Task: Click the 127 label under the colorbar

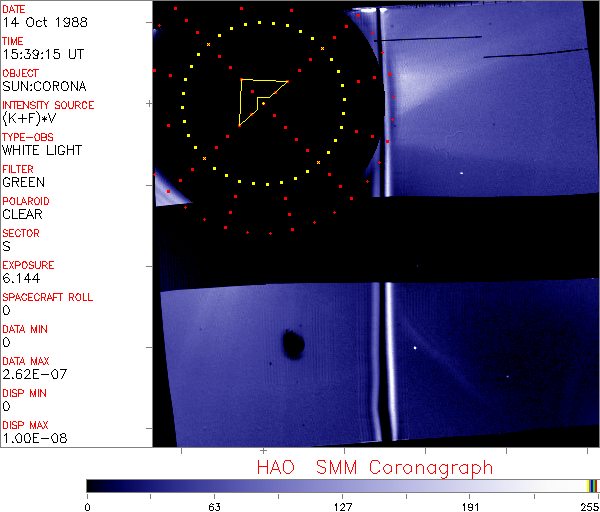Action: pos(343,505)
